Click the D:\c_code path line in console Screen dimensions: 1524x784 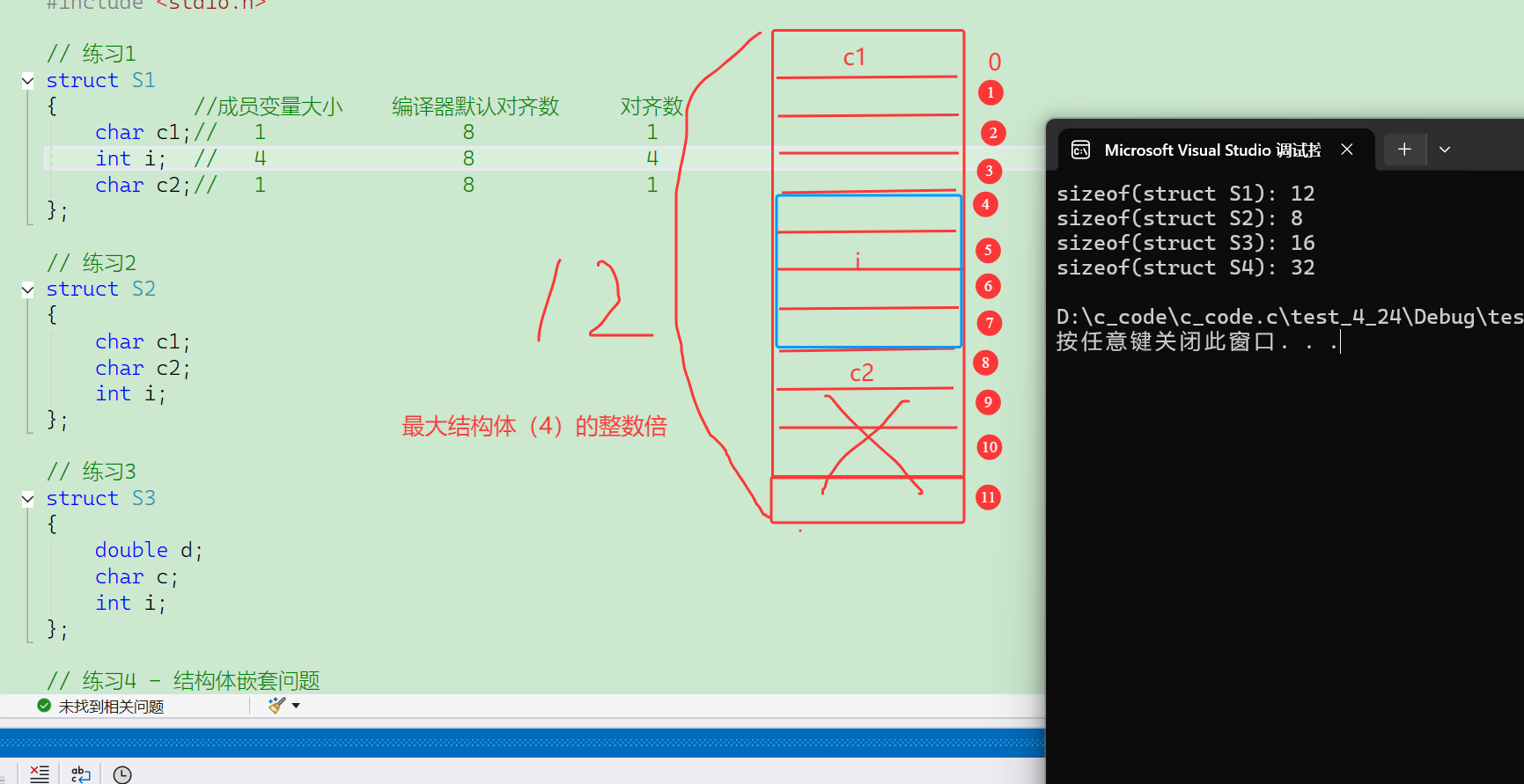1290,317
